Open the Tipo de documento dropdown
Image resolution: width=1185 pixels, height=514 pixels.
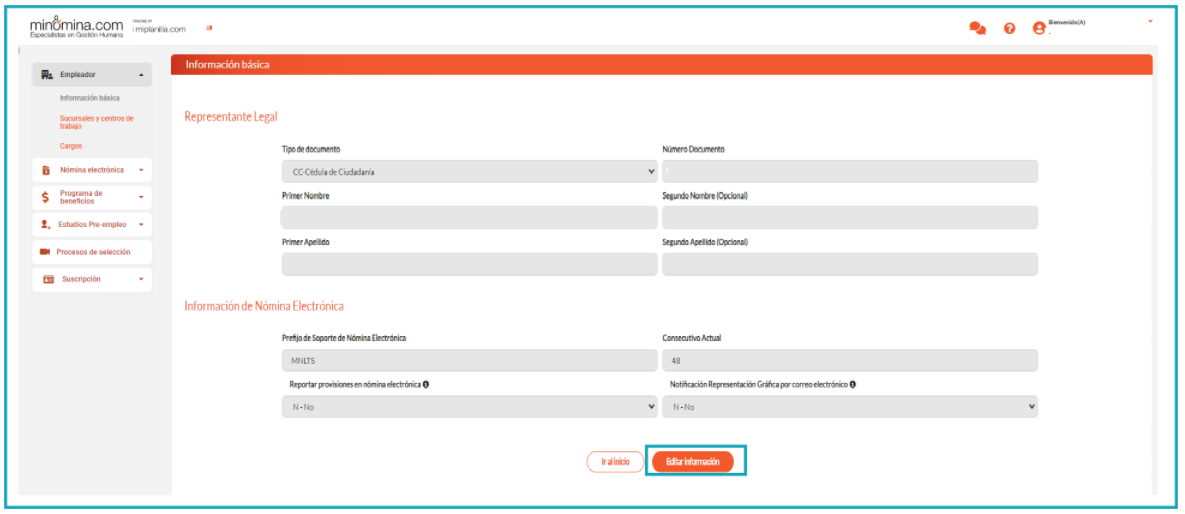click(469, 172)
